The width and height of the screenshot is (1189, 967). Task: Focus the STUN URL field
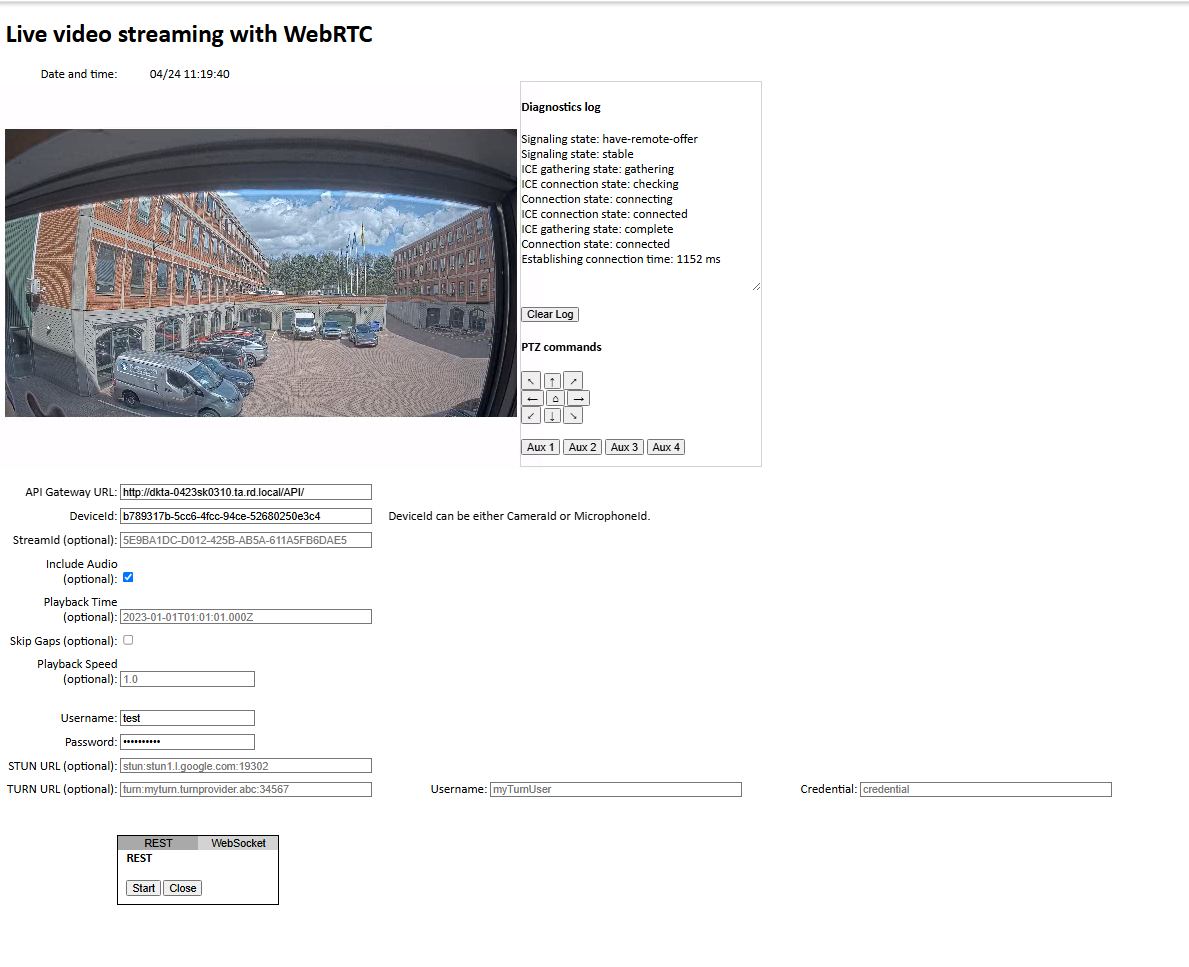click(x=246, y=766)
